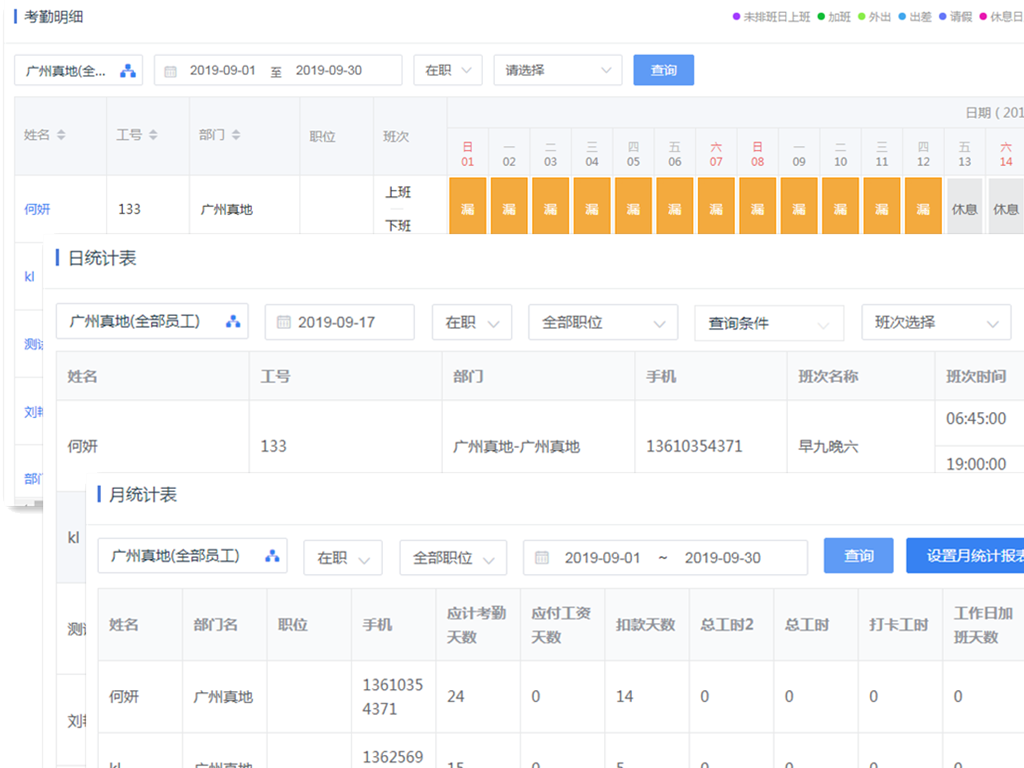Viewport: 1024px width, 768px height.
Task: Sort by the 工号 column arrows
Action: tap(154, 137)
